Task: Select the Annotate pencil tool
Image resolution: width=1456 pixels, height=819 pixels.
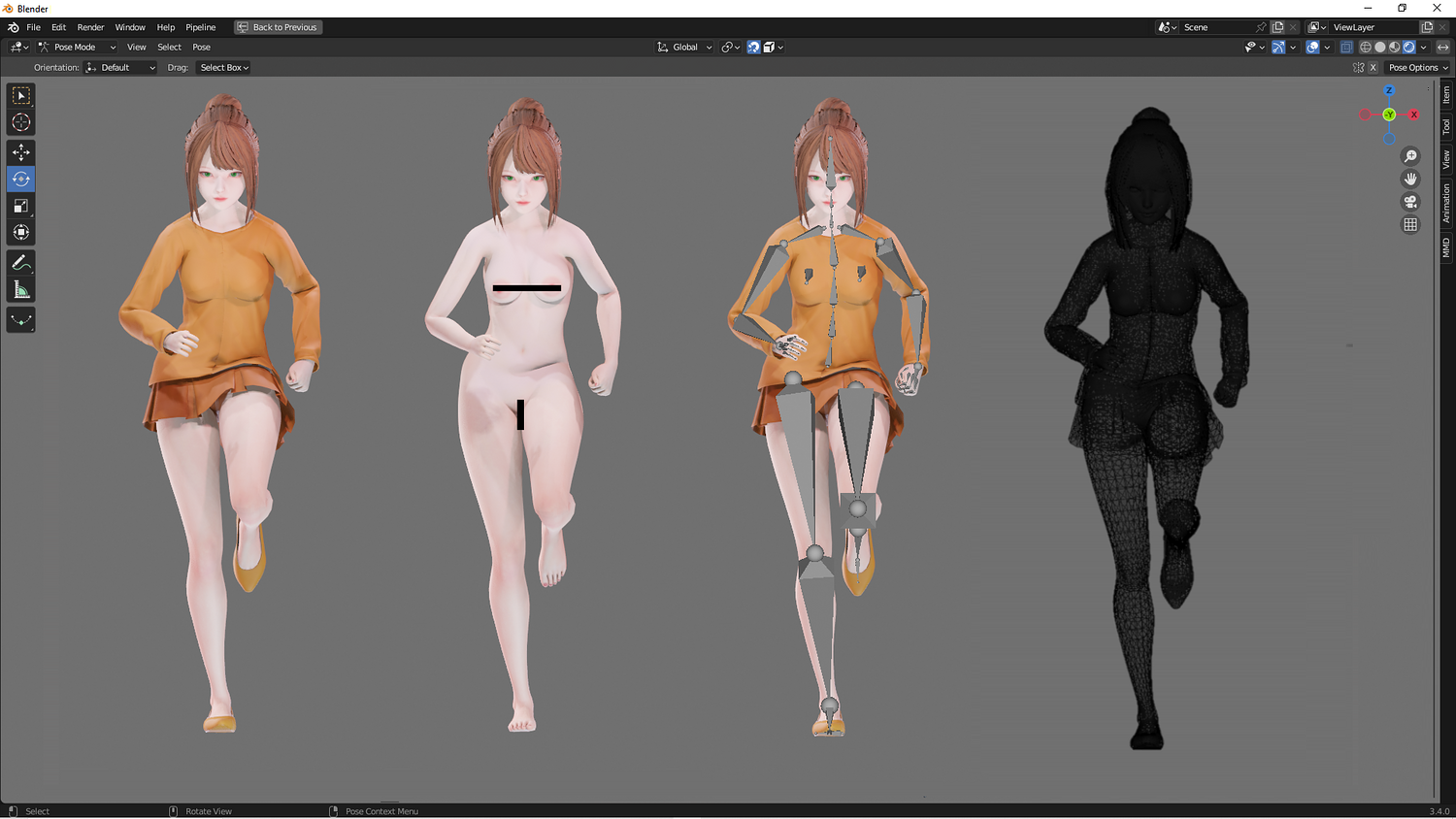Action: click(x=20, y=263)
